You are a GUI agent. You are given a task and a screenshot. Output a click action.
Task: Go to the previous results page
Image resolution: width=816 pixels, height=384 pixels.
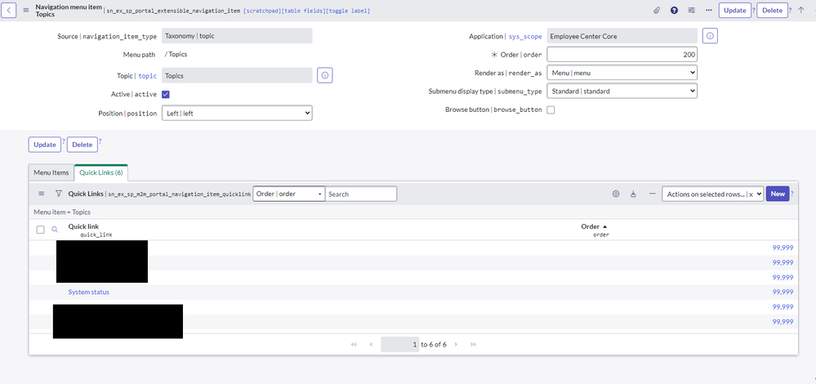coord(371,344)
